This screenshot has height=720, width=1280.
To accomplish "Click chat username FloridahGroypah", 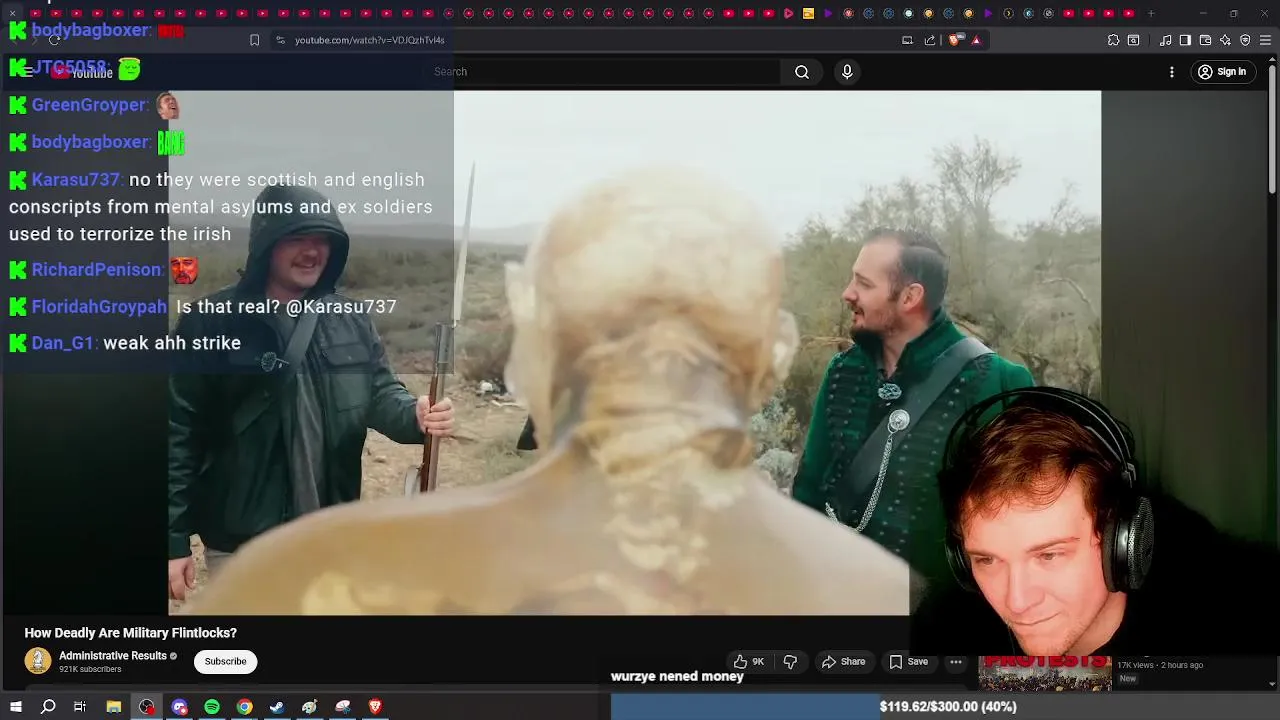I will (x=99, y=307).
